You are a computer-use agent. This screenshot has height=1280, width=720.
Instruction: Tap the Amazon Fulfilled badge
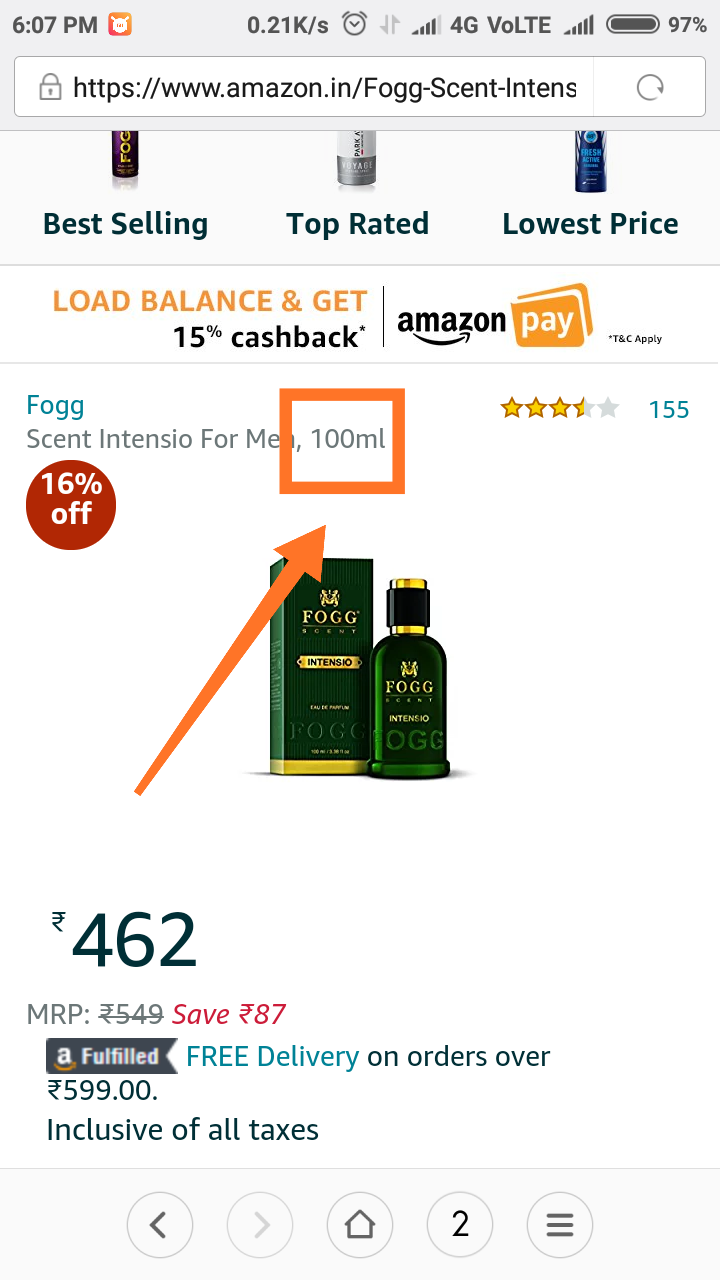pos(110,1056)
